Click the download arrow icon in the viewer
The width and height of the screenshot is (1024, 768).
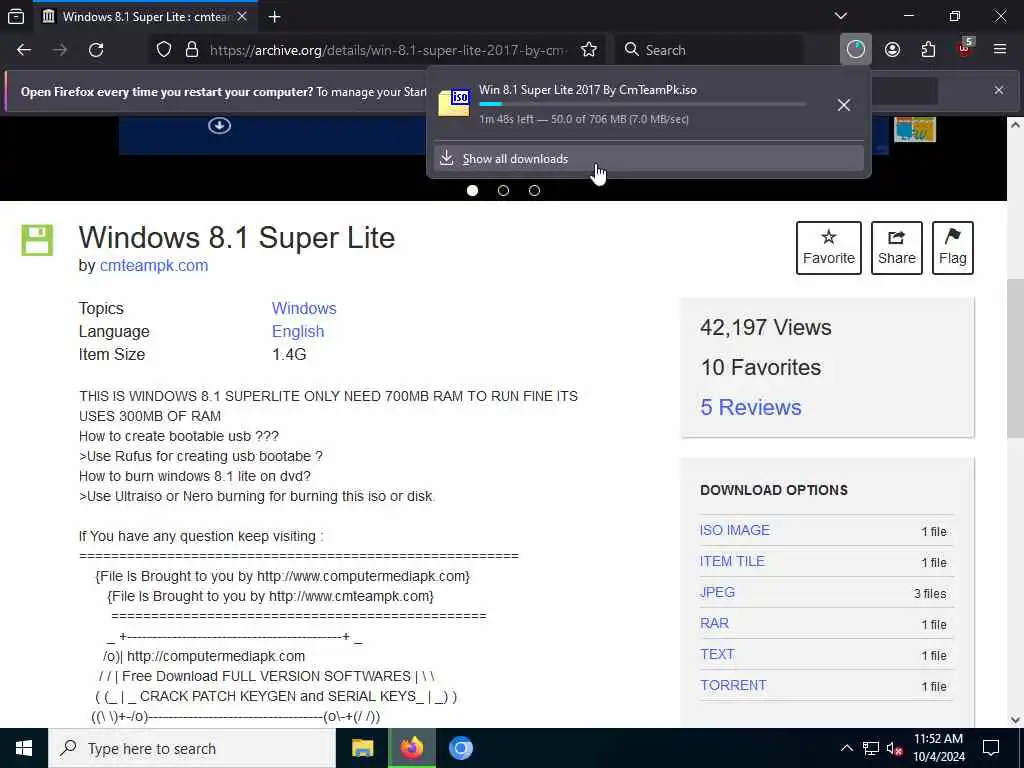pyautogui.click(x=219, y=125)
